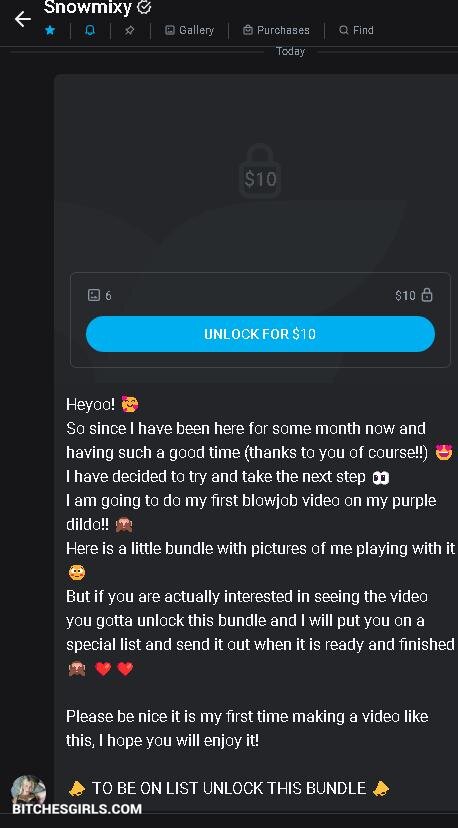The image size is (458, 828).
Task: Toggle the notification bell in header
Action: (90, 30)
